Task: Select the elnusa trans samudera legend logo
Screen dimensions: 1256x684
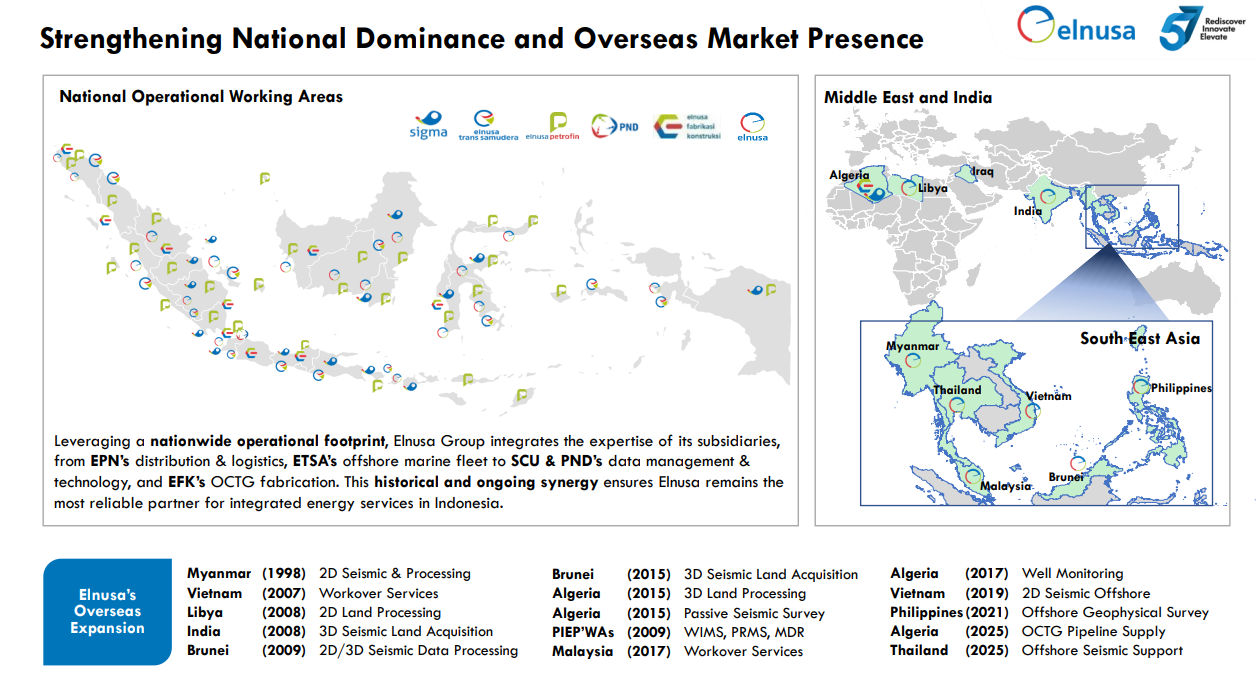Action: [488, 126]
